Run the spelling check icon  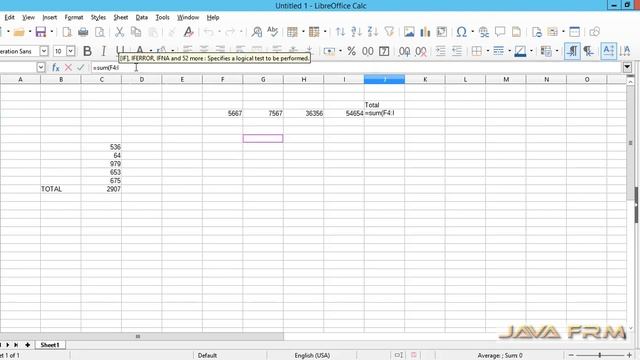[273, 31]
